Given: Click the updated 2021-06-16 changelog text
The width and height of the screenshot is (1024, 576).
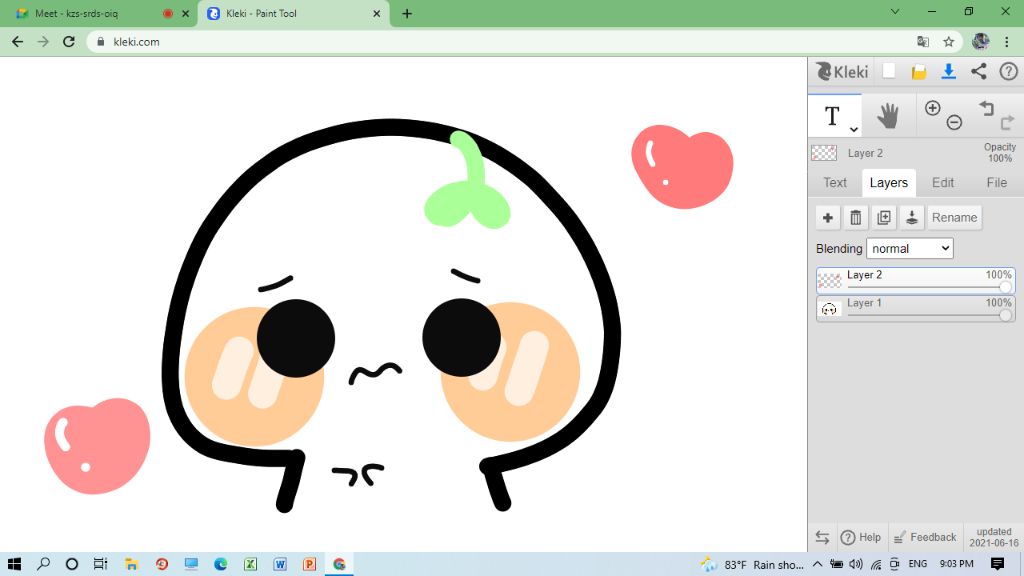Looking at the screenshot, I should coord(993,537).
